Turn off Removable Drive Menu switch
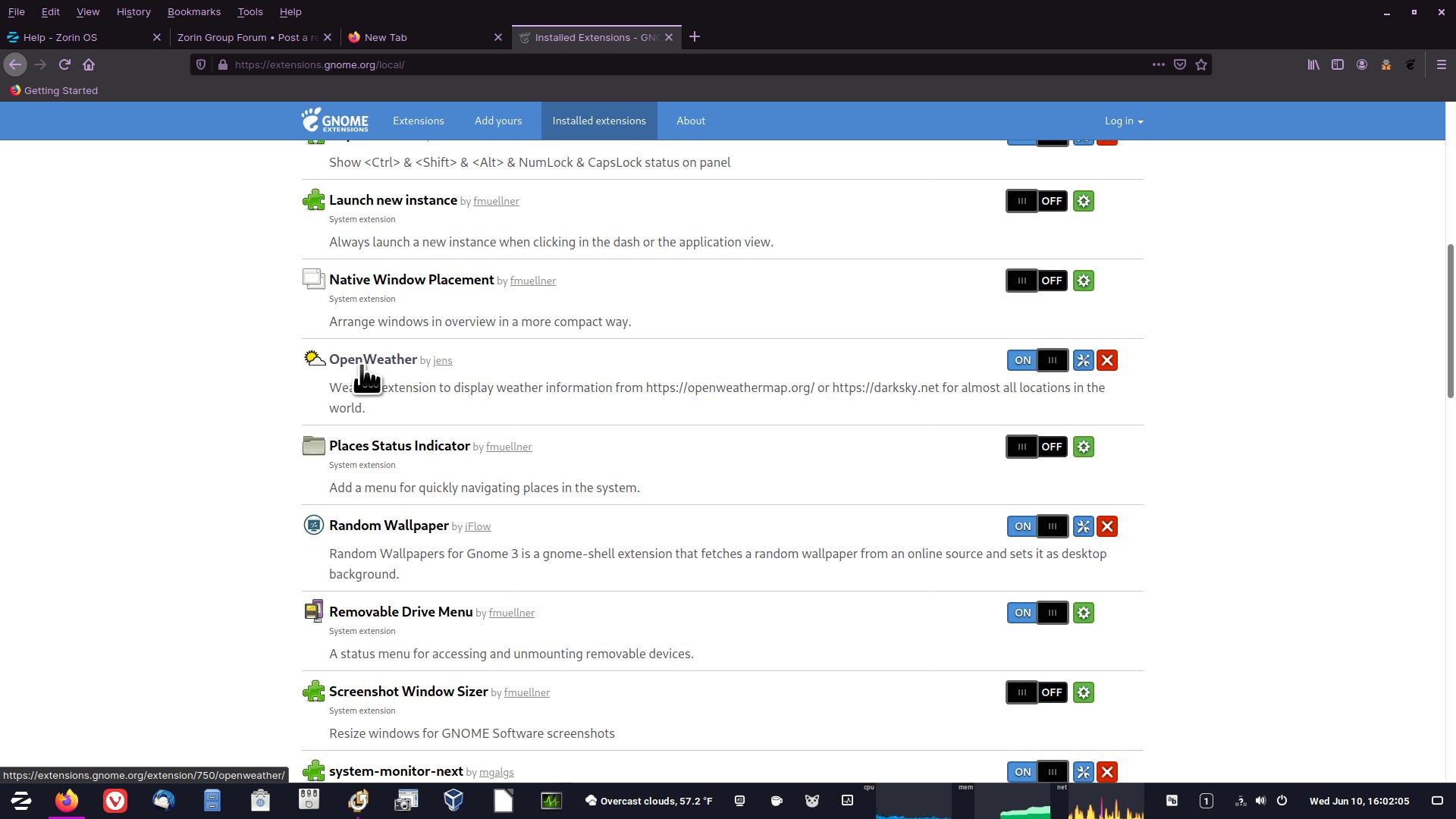Viewport: 1456px width, 819px height. 1036,613
